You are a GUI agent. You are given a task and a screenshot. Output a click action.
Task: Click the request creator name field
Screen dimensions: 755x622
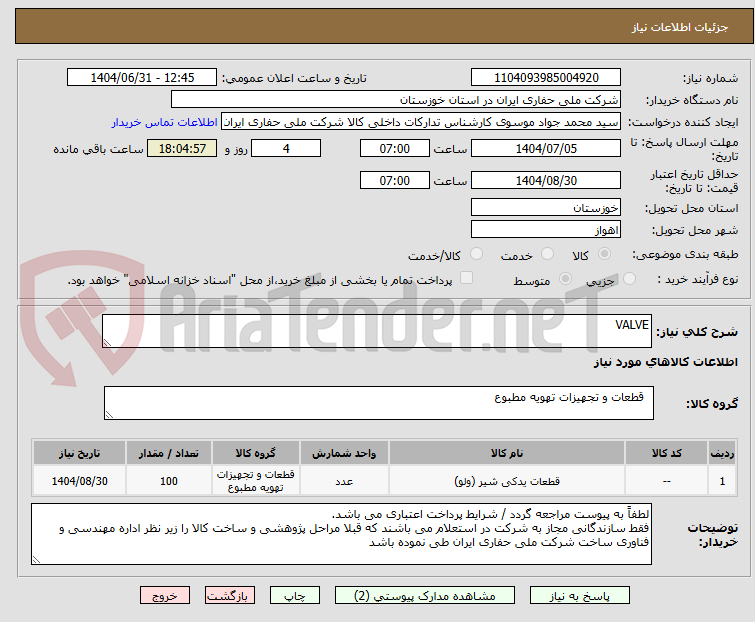420,122
